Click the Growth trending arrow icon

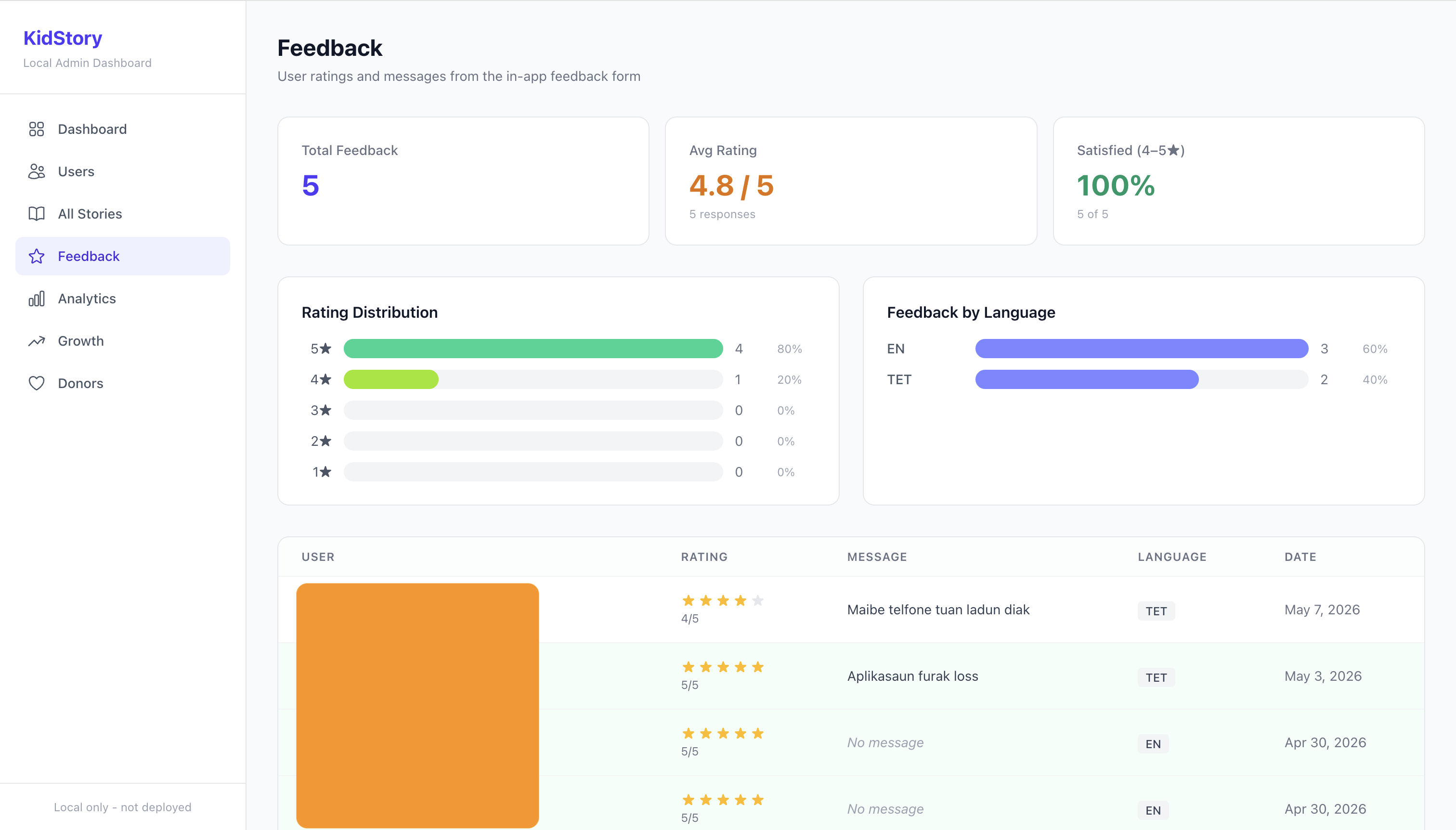click(37, 341)
